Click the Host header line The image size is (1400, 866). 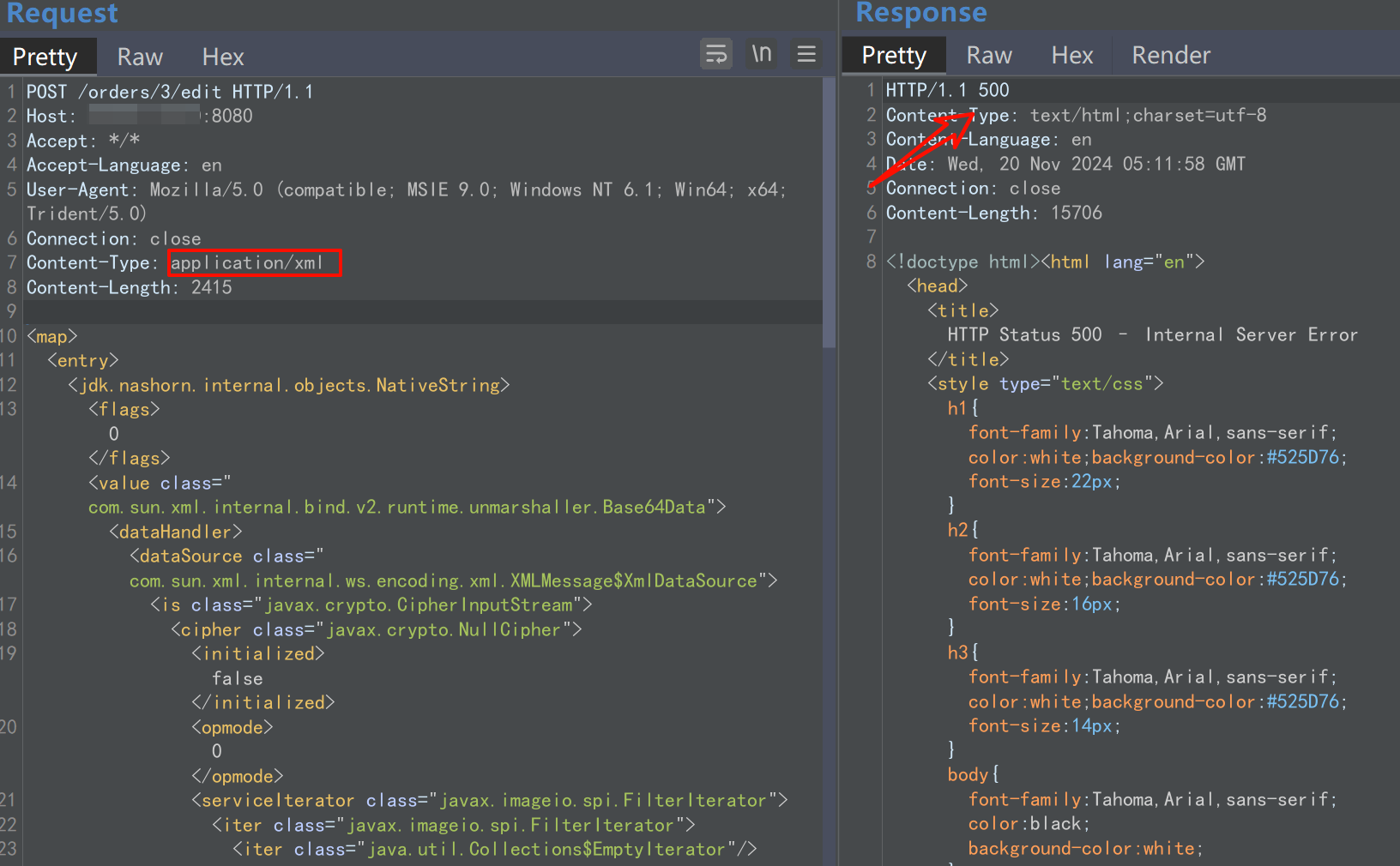click(140, 116)
